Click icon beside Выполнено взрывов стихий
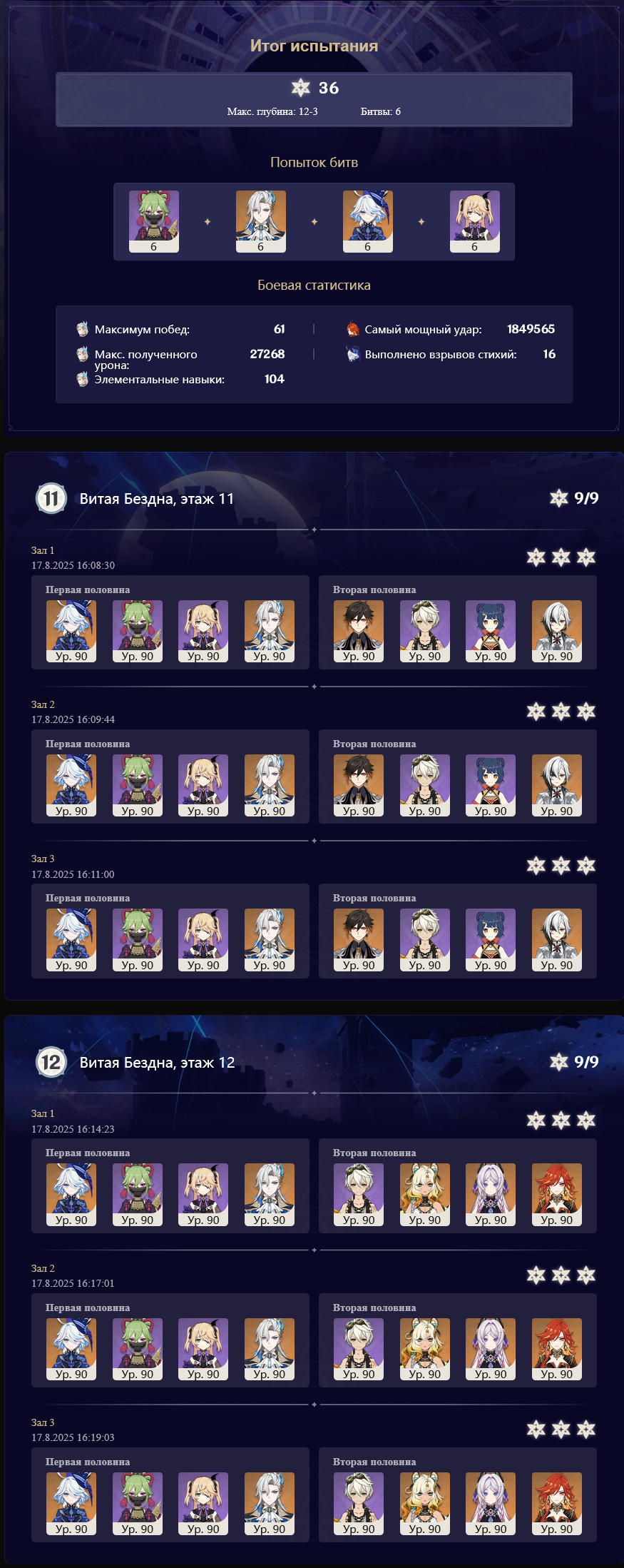624x1568 pixels. (352, 354)
